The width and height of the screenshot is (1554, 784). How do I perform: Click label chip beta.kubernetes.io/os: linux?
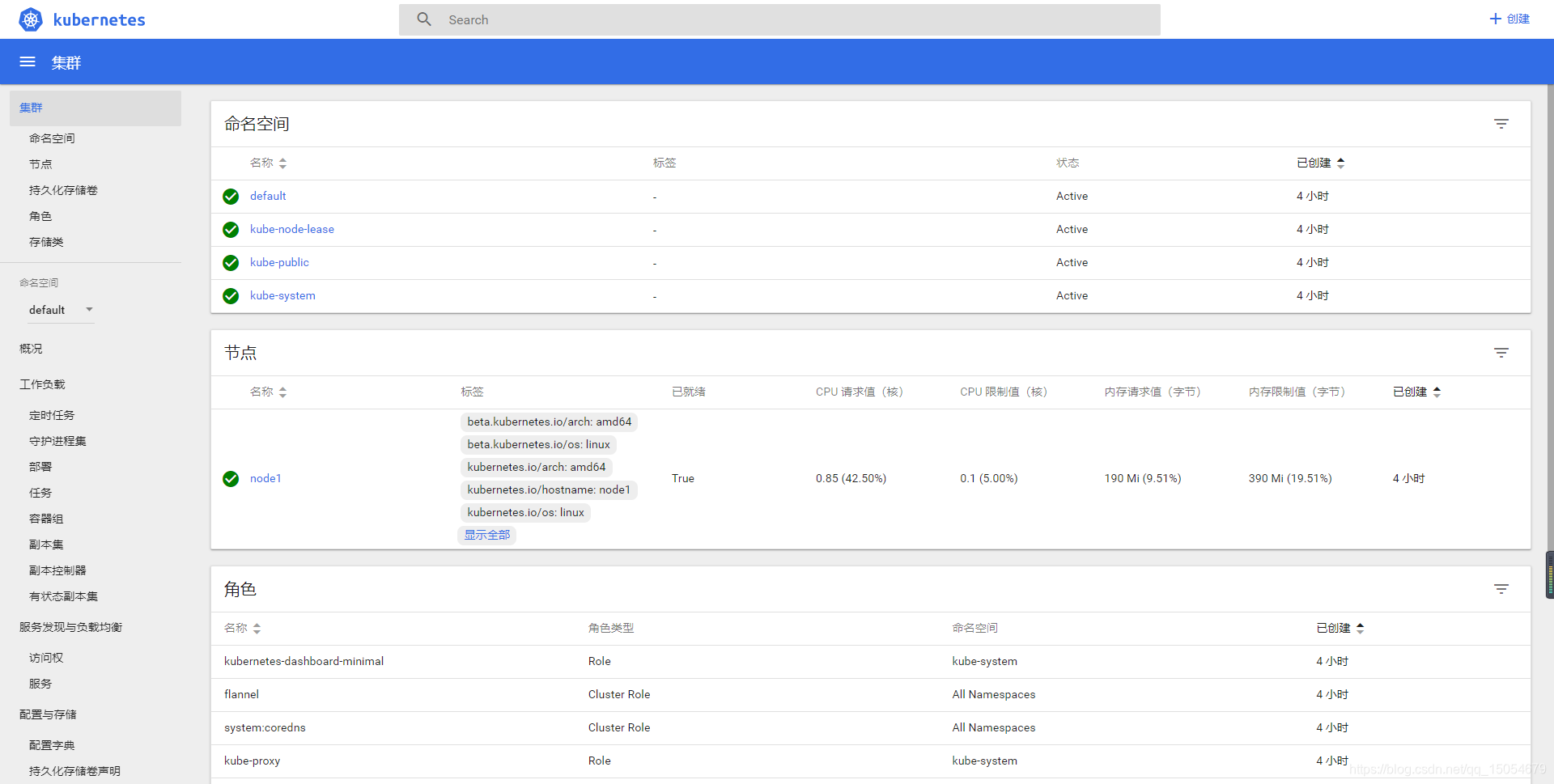coord(539,444)
